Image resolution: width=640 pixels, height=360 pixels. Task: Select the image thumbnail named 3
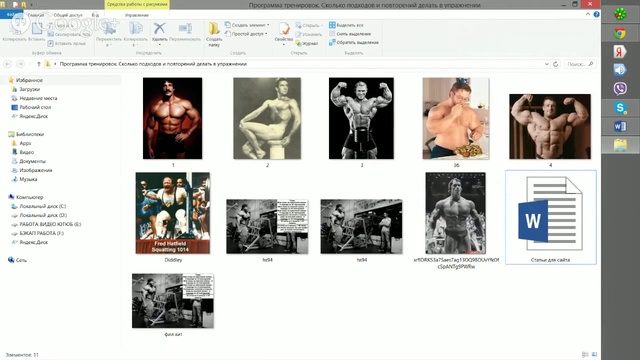click(x=362, y=118)
